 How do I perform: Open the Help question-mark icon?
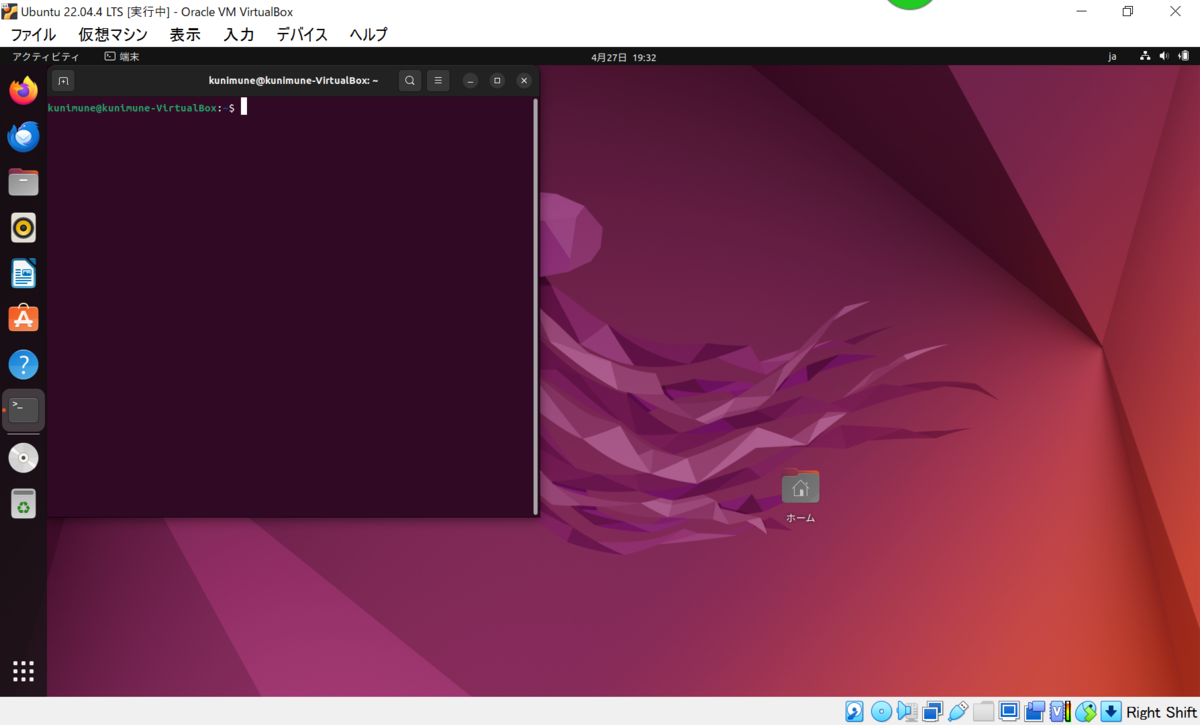coord(23,364)
